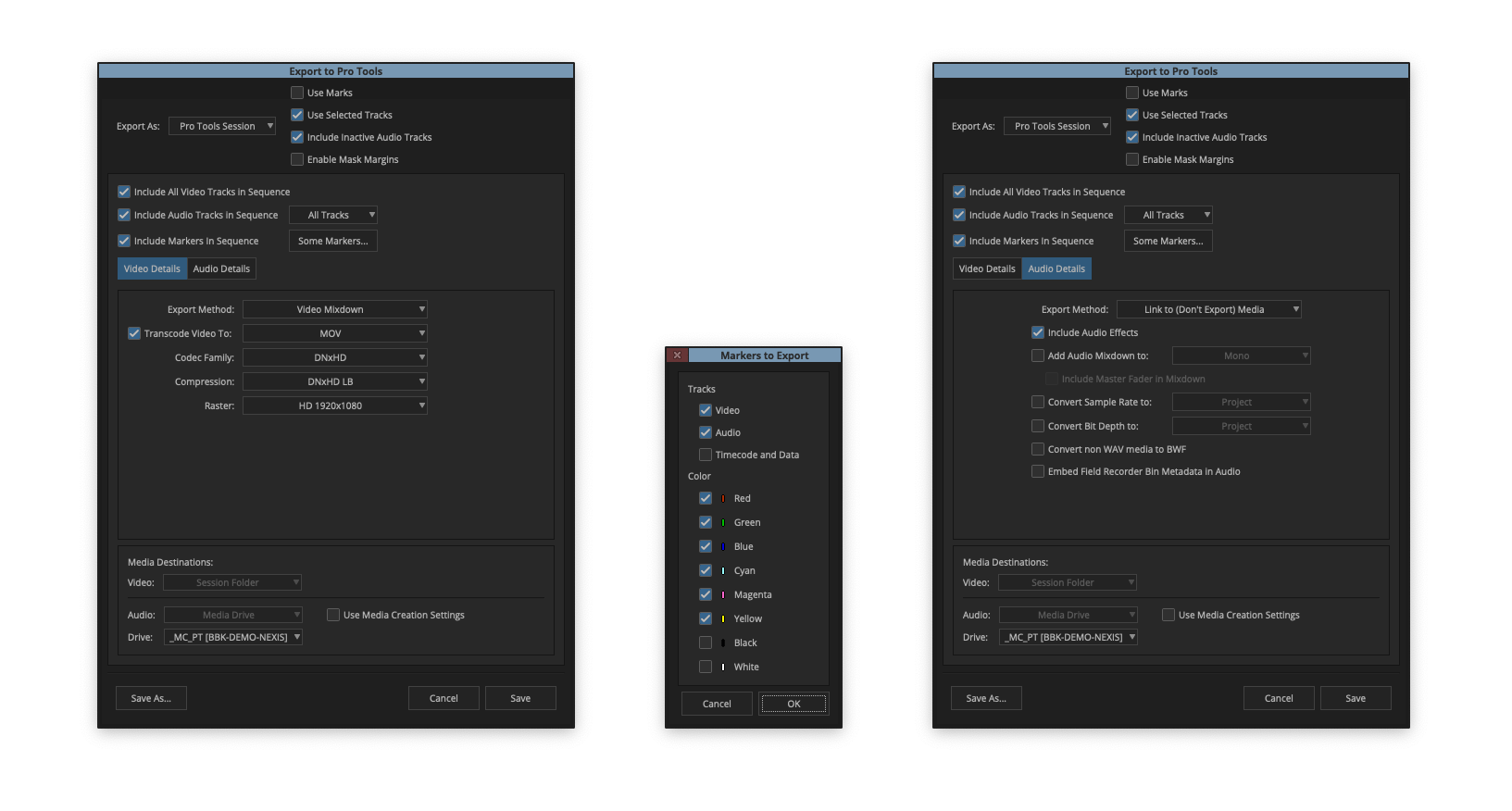Open the Link to (Don't Export) Media dropdown
This screenshot has width=1512, height=811.
click(x=1208, y=309)
